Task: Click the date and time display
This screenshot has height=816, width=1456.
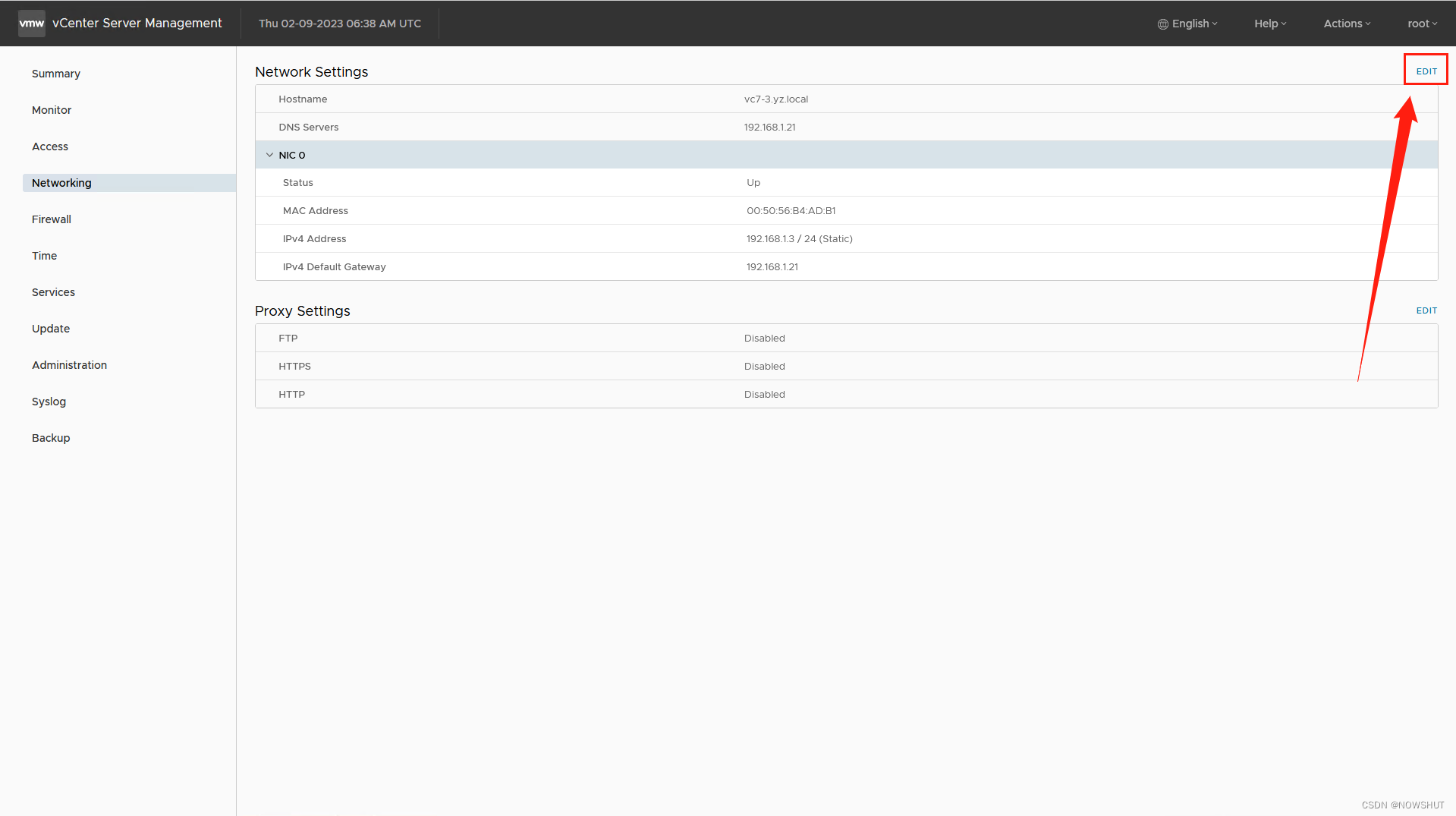Action: click(340, 24)
